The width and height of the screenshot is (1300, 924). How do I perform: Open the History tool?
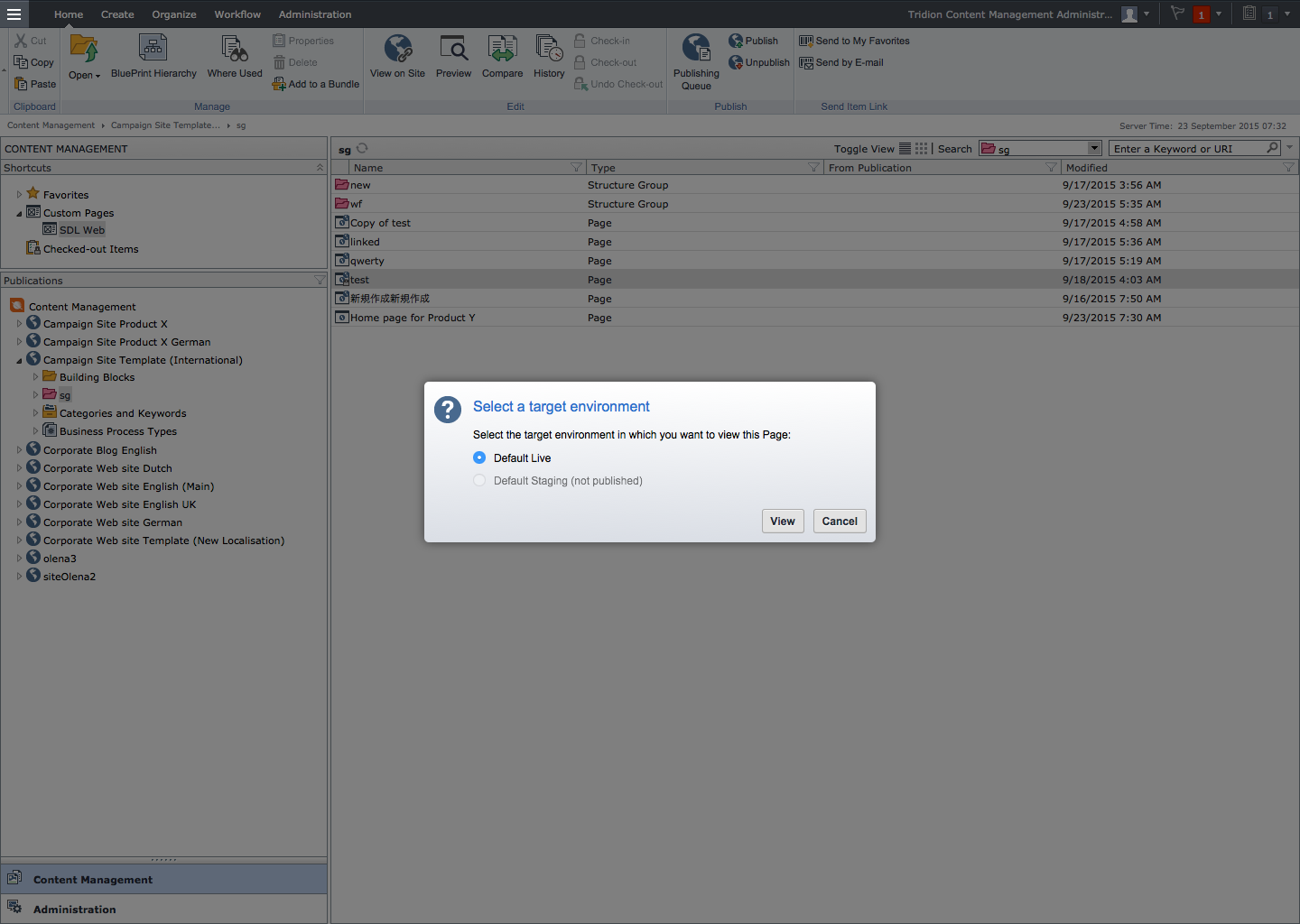tap(549, 50)
